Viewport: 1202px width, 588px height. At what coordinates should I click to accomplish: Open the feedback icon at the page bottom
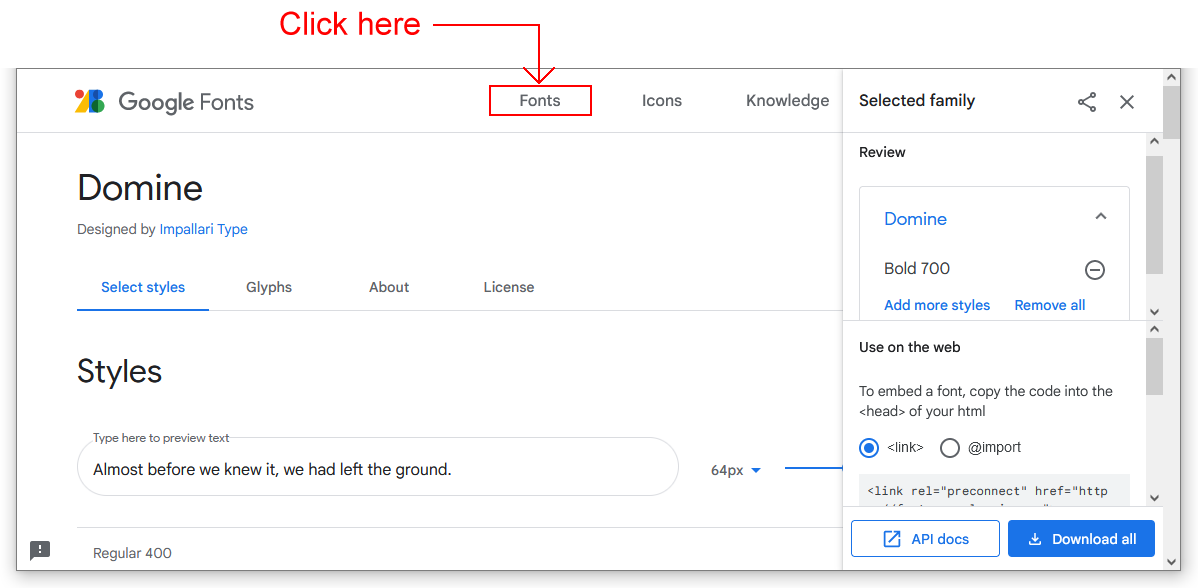pyautogui.click(x=40, y=550)
